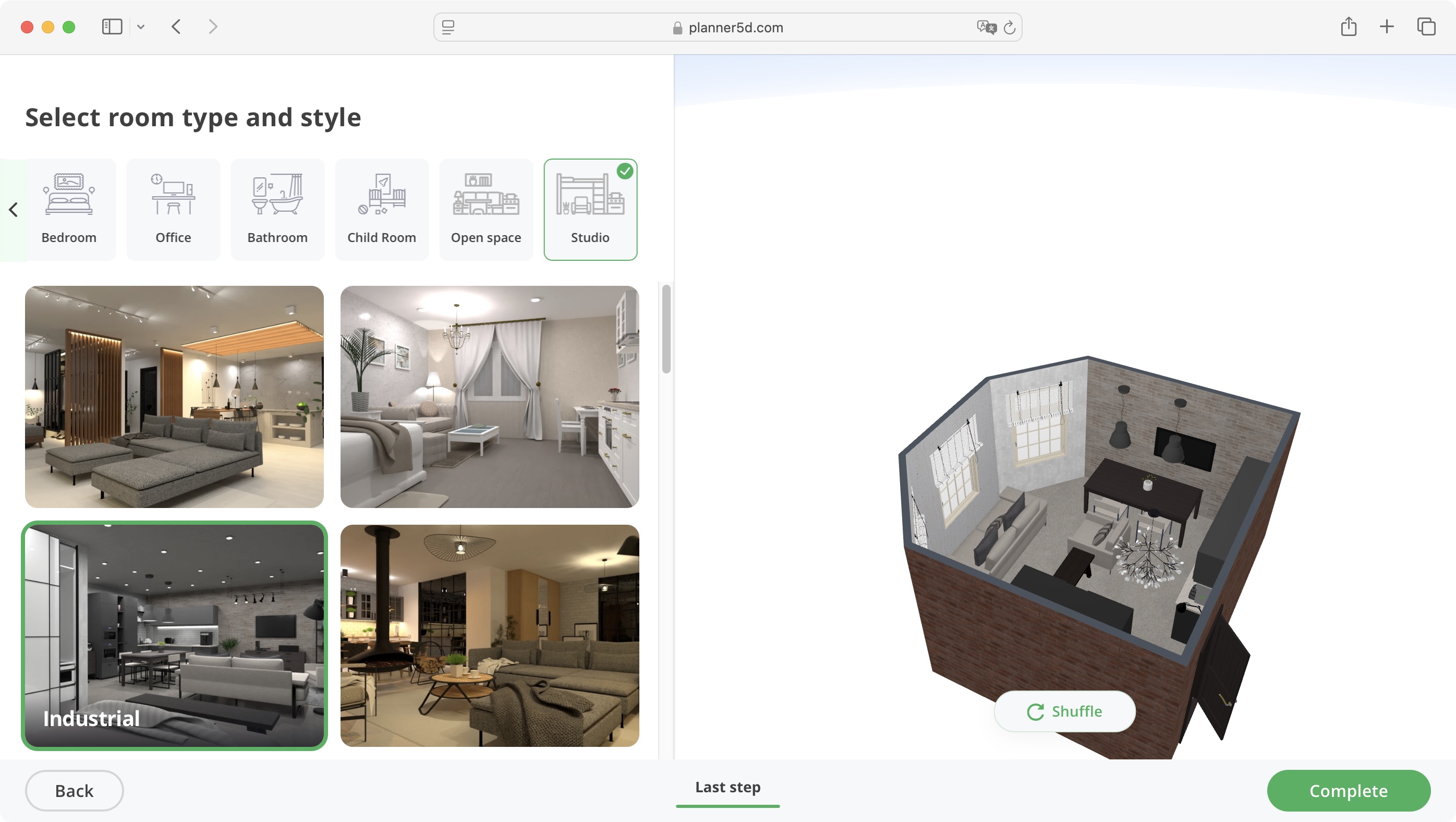Screen dimensions: 1456x822
Task: Toggle the Safari sidebar
Action: 112,27
